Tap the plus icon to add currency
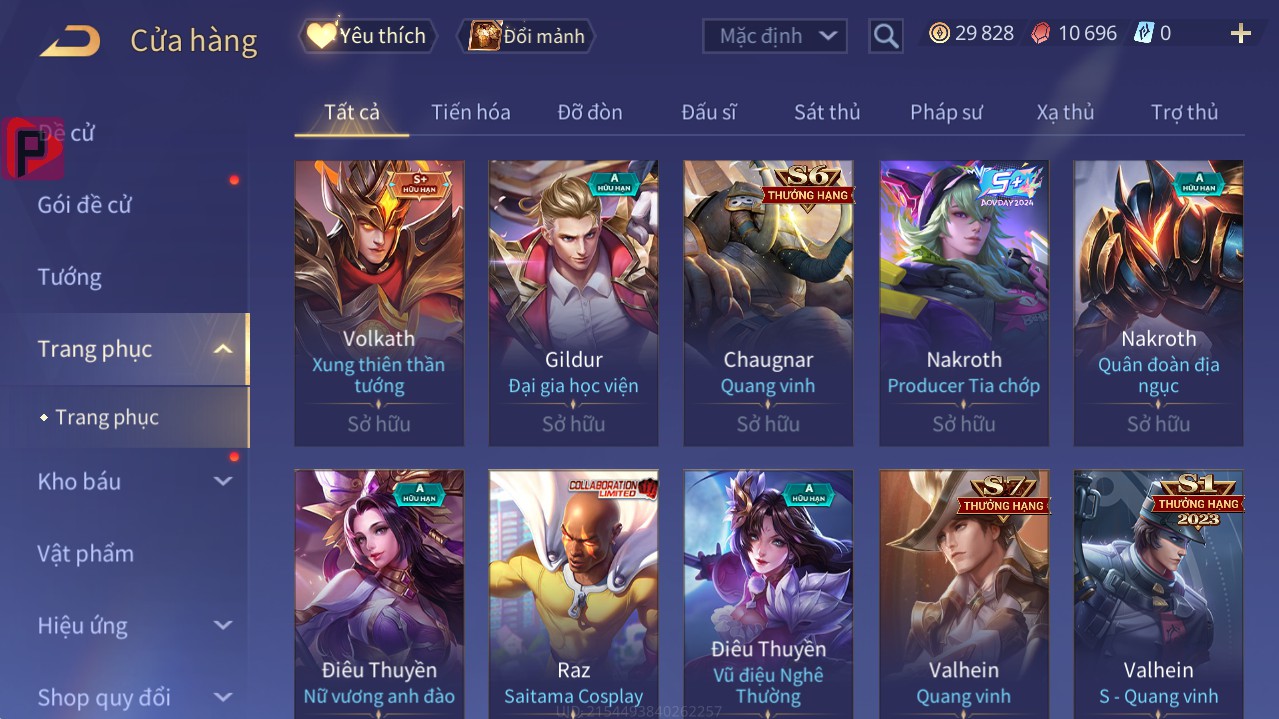This screenshot has height=719, width=1279. (1241, 34)
